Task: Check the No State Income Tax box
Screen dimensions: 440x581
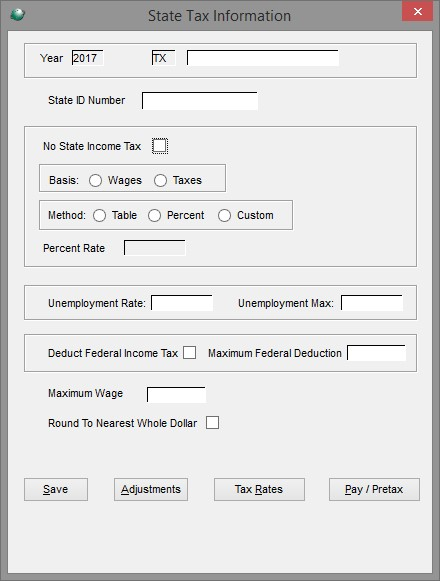Action: pos(160,146)
